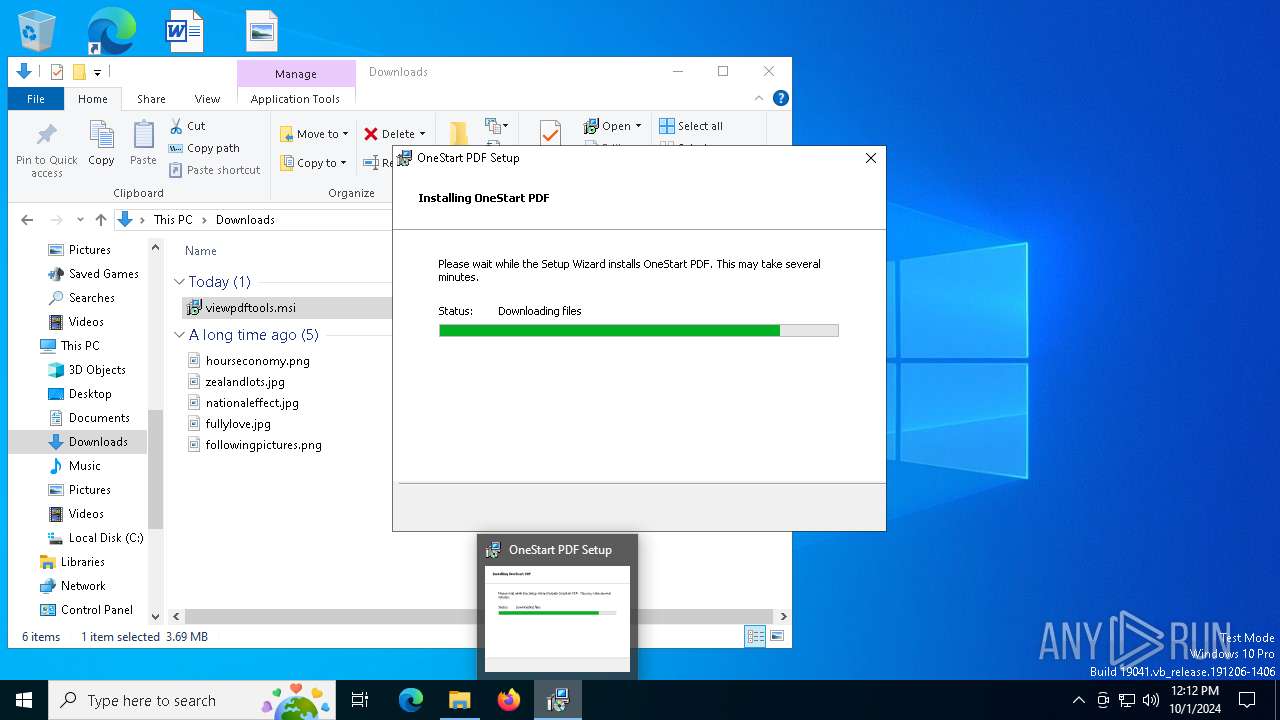Image resolution: width=1280 pixels, height=720 pixels.
Task: Launch Firefox from the taskbar
Action: coord(509,700)
